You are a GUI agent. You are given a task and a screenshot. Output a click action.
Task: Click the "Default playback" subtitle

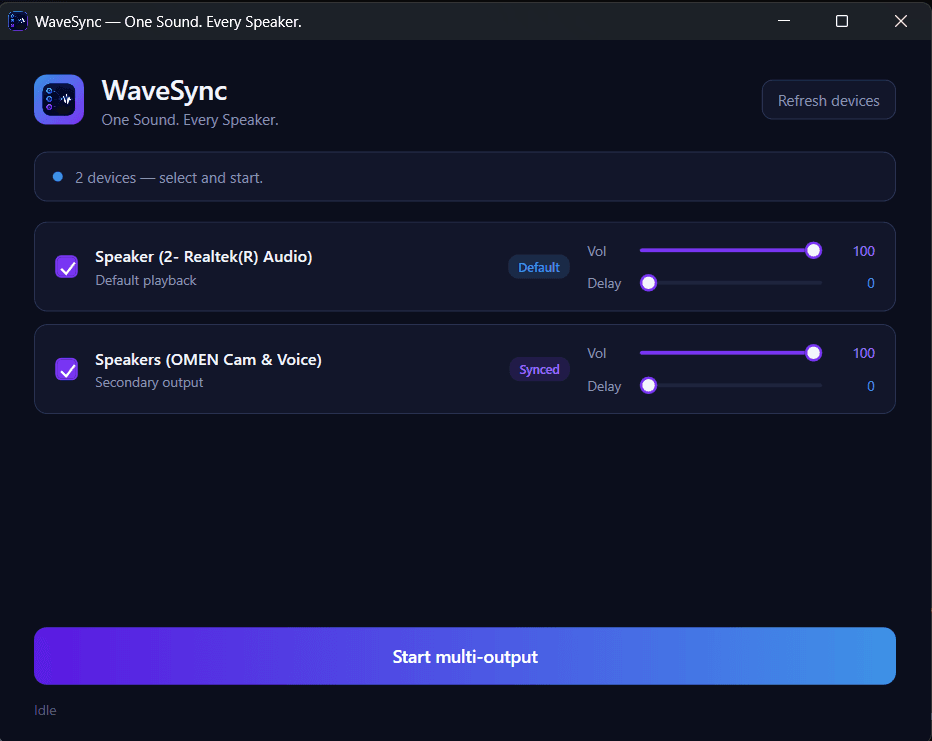coord(146,280)
